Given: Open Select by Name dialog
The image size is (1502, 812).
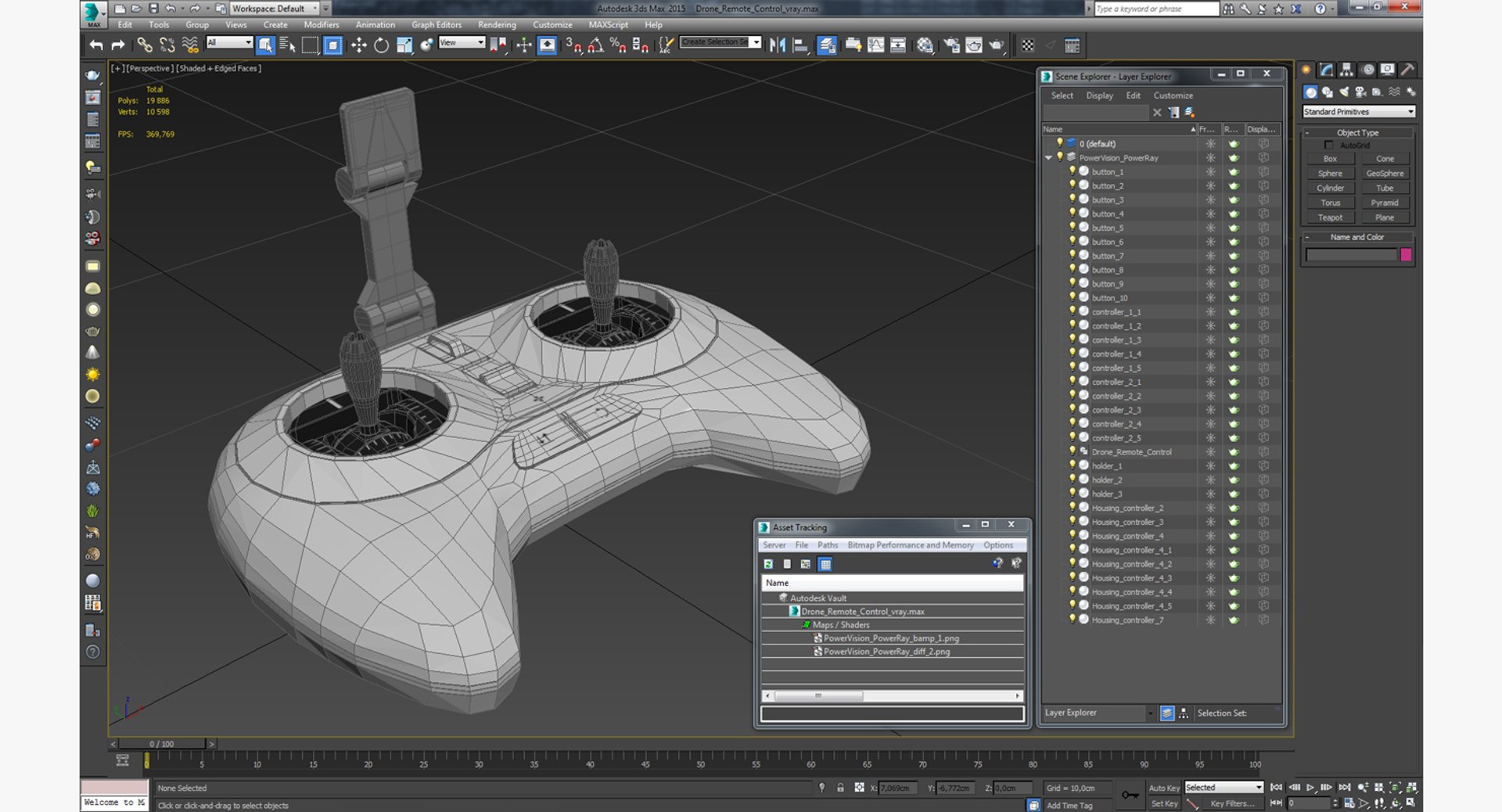Looking at the screenshot, I should [287, 45].
